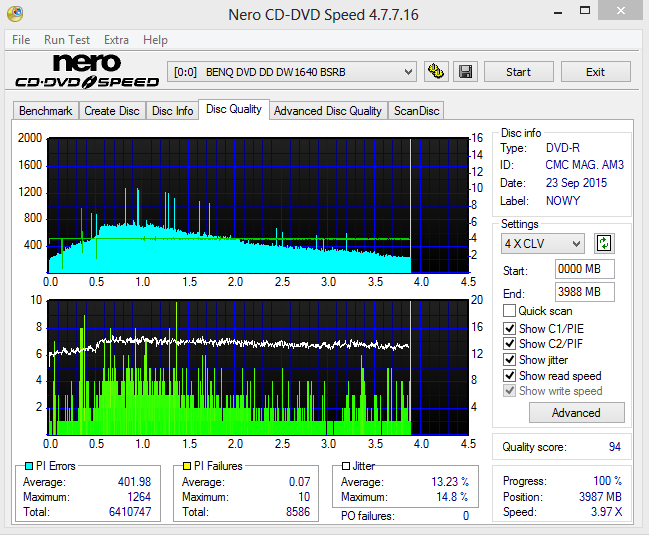Click PI Failures total 8586
The width and height of the screenshot is (649, 535).
coord(298,512)
